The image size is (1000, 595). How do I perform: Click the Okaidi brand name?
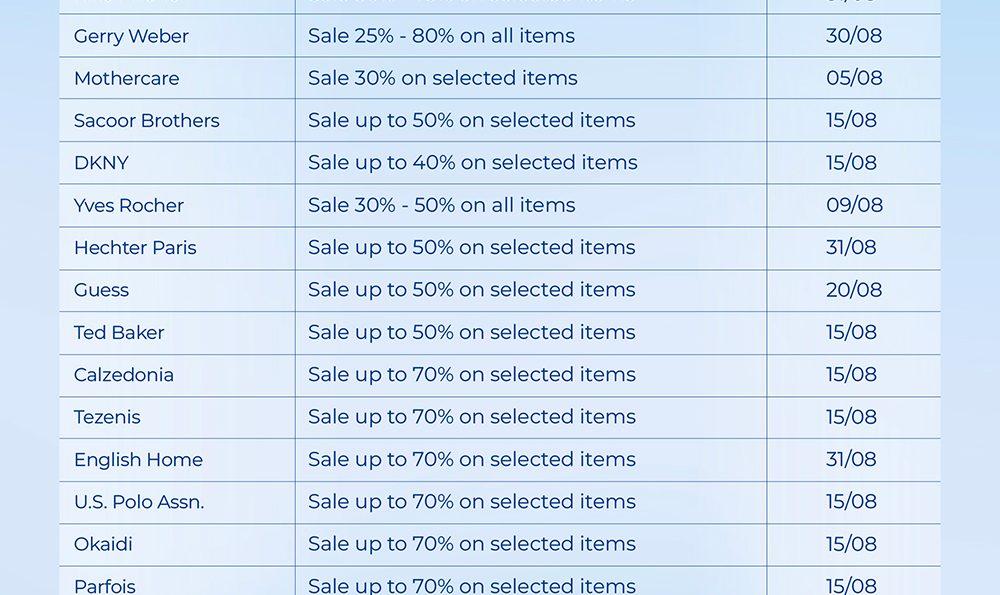(x=103, y=544)
